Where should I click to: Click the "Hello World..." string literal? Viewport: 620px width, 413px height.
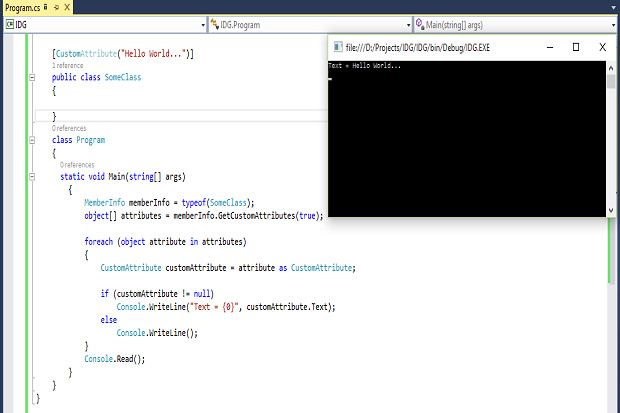pos(154,53)
